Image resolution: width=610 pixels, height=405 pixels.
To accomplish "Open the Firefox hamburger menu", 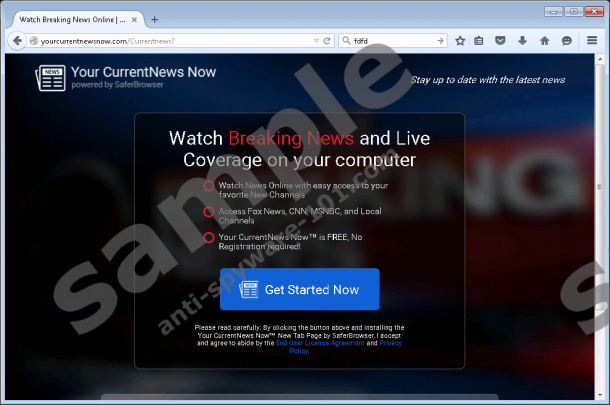I will pyautogui.click(x=592, y=41).
